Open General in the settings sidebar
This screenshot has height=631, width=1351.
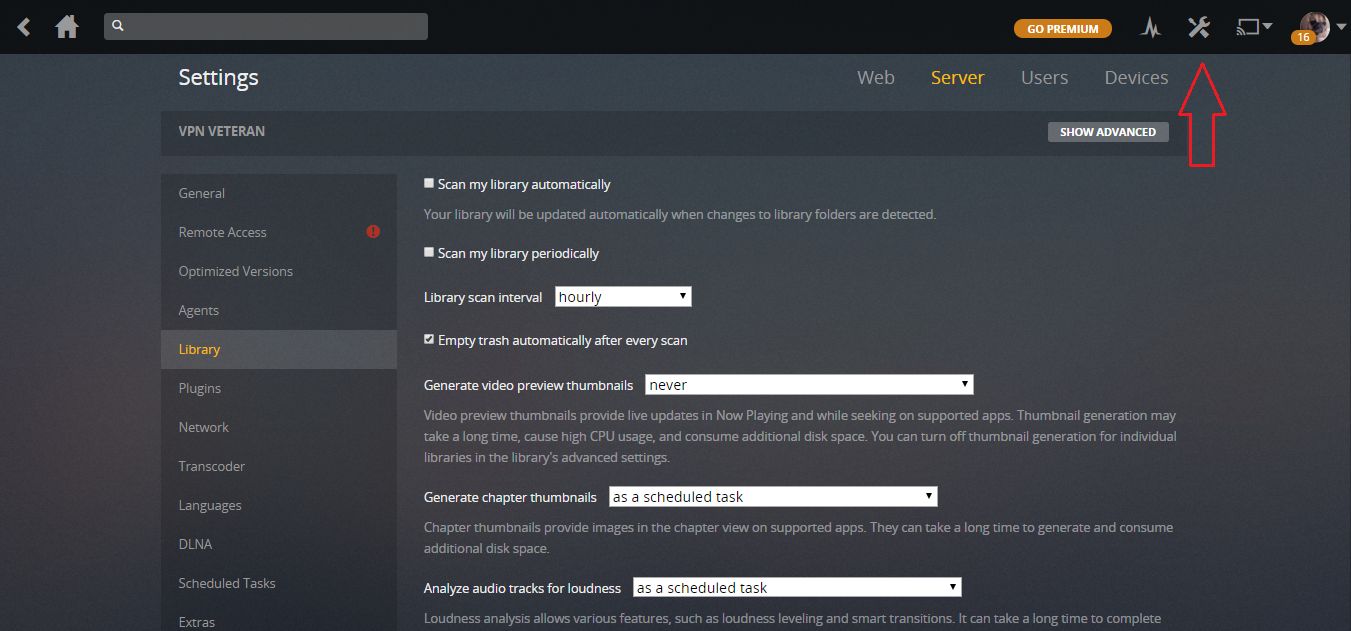(x=279, y=193)
